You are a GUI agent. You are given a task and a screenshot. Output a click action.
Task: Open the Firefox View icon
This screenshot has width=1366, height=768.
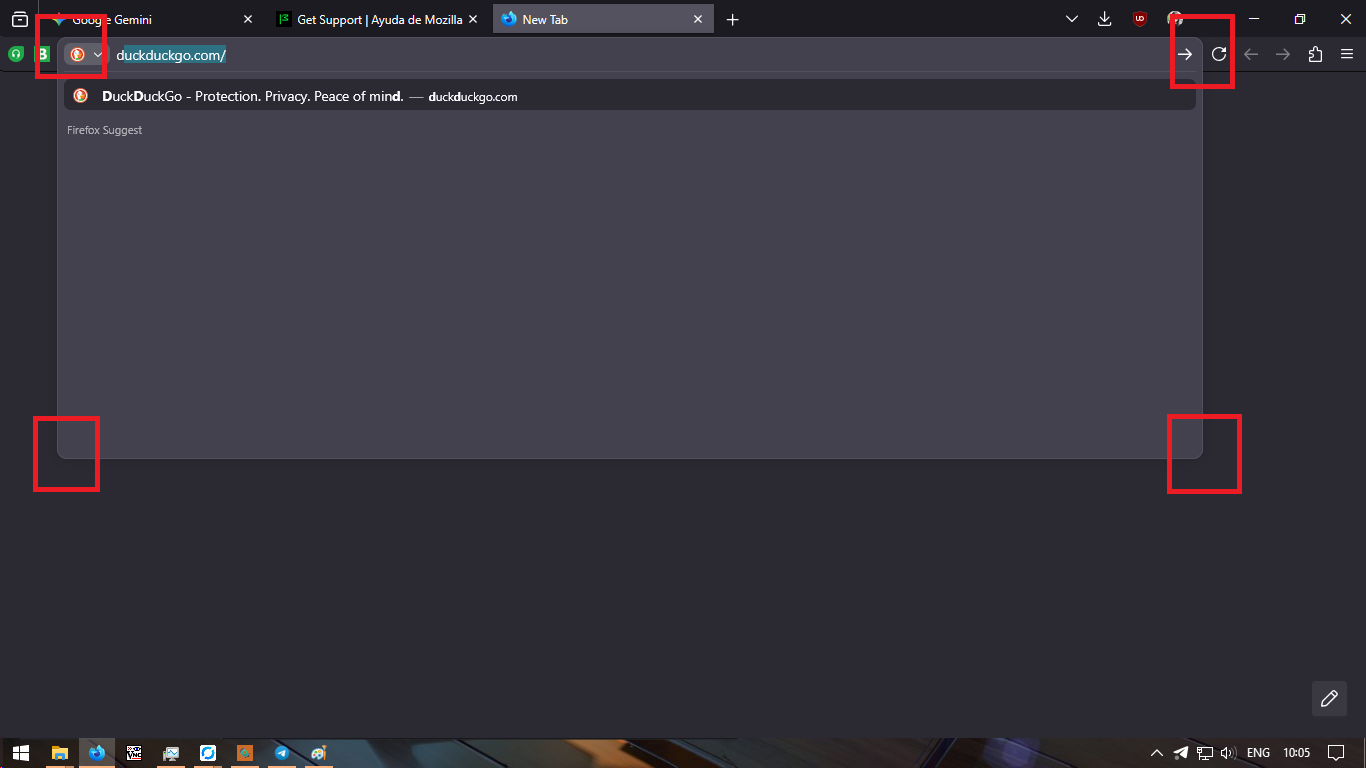(19, 19)
